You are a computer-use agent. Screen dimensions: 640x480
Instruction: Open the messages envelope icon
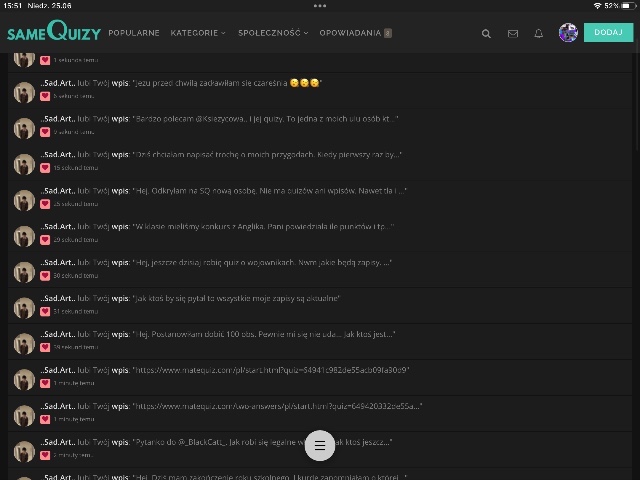click(x=513, y=33)
